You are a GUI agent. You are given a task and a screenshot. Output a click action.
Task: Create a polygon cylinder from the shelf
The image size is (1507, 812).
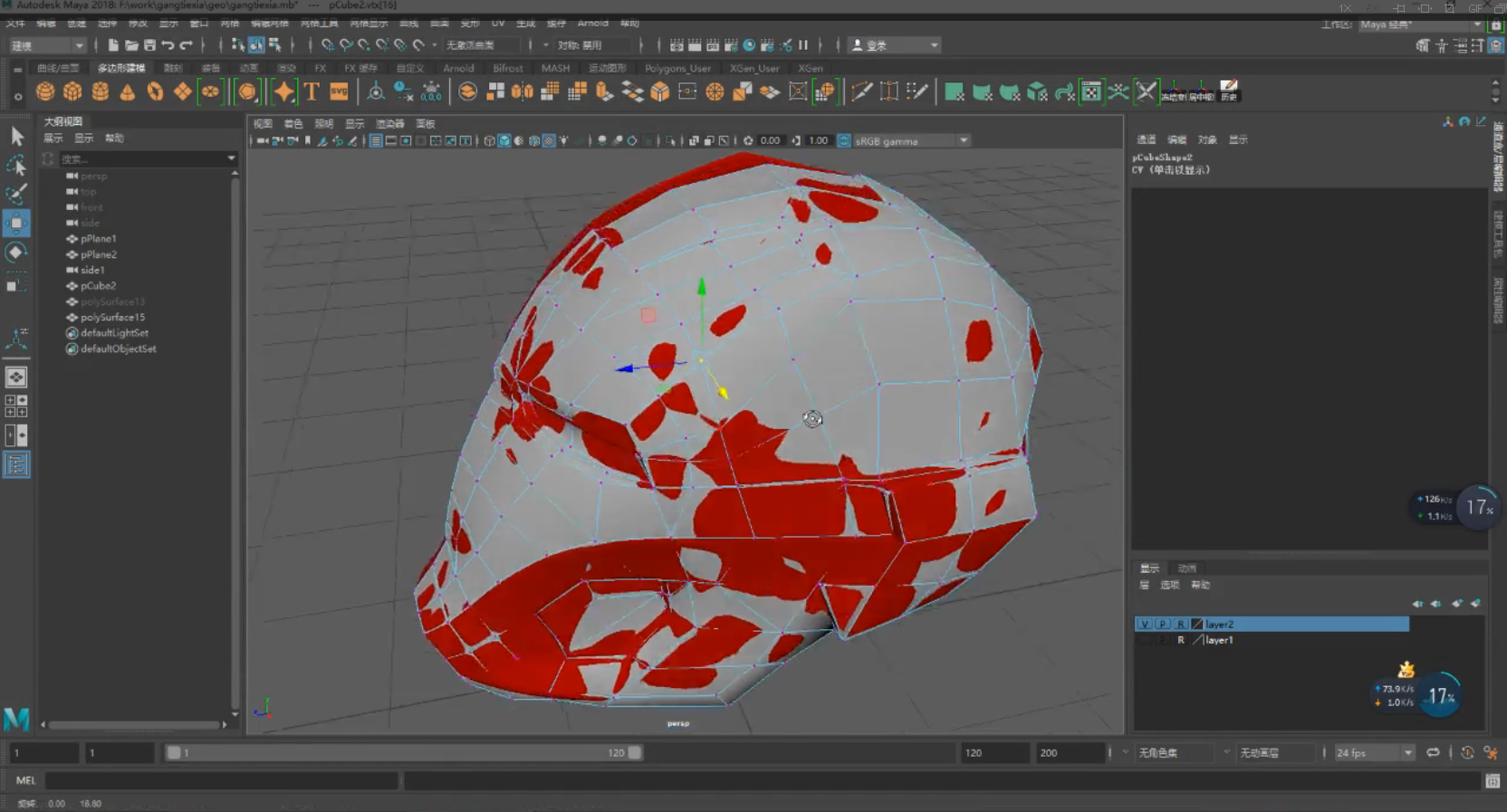[101, 91]
